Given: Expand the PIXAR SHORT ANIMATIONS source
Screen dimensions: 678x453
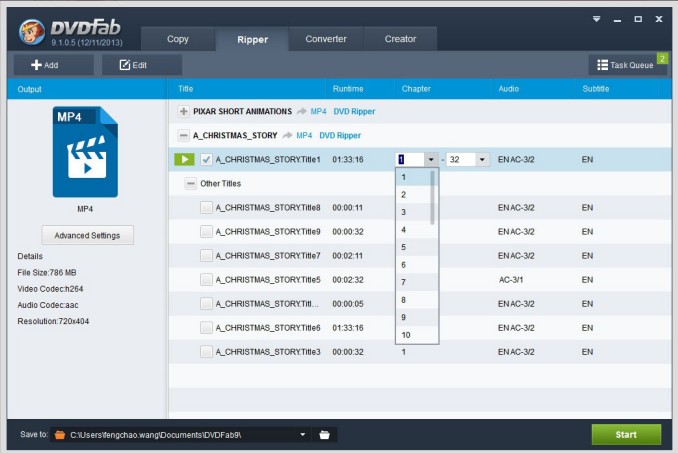Looking at the screenshot, I should [183, 112].
